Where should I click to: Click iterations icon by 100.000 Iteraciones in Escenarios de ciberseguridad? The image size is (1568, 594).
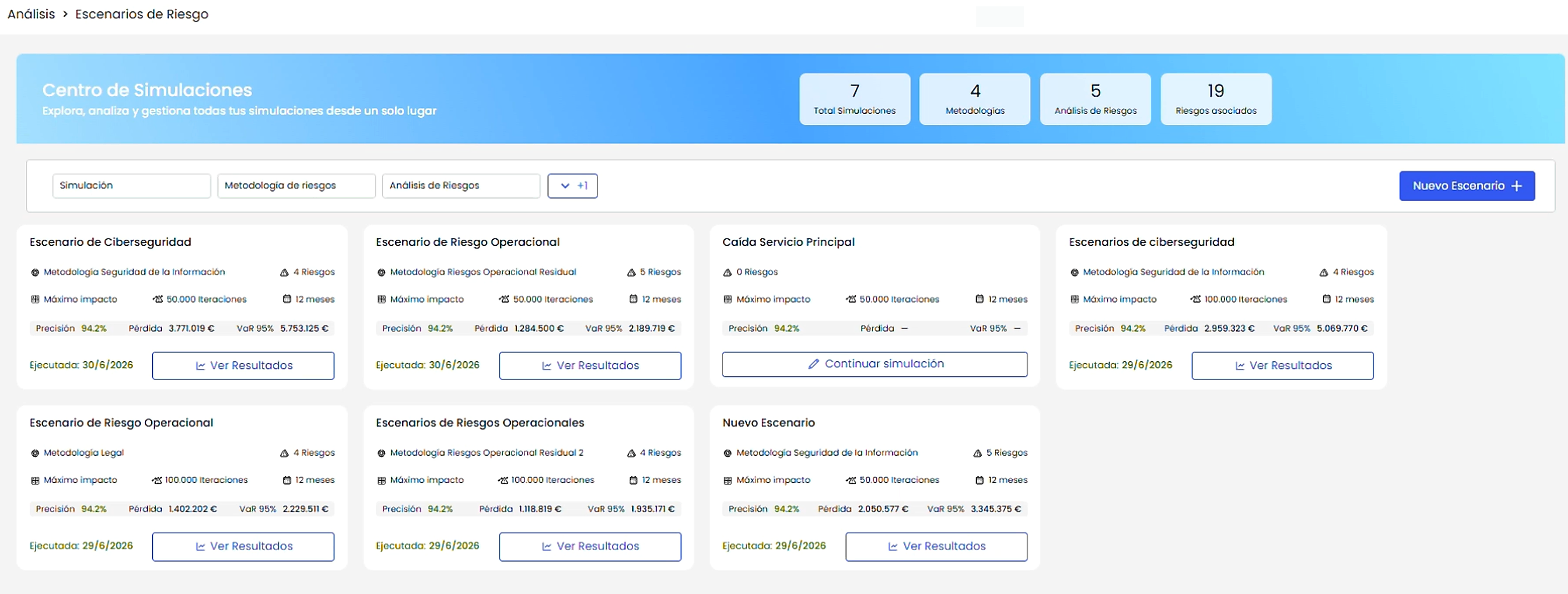(x=1195, y=299)
